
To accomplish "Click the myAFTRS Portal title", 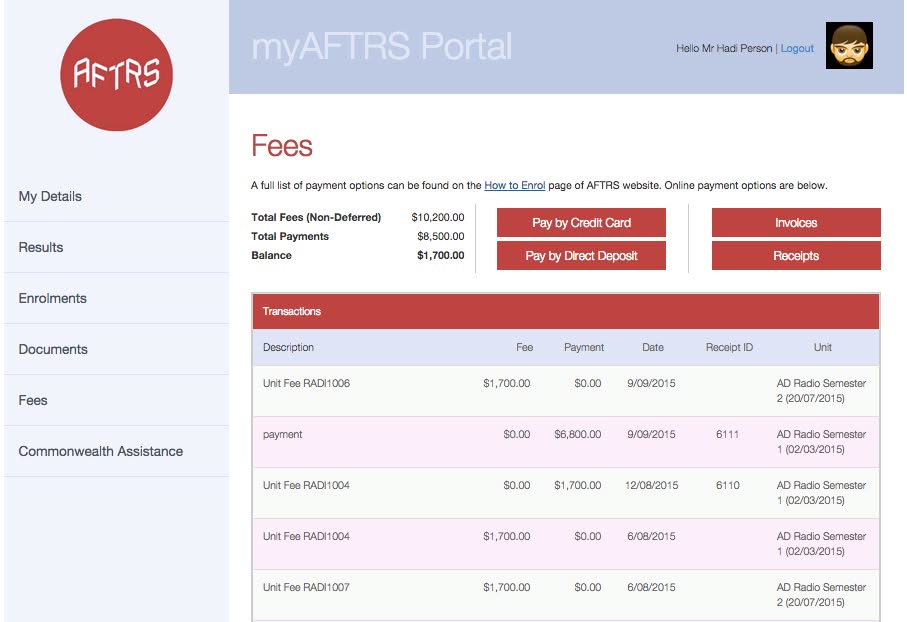I will pyautogui.click(x=382, y=46).
